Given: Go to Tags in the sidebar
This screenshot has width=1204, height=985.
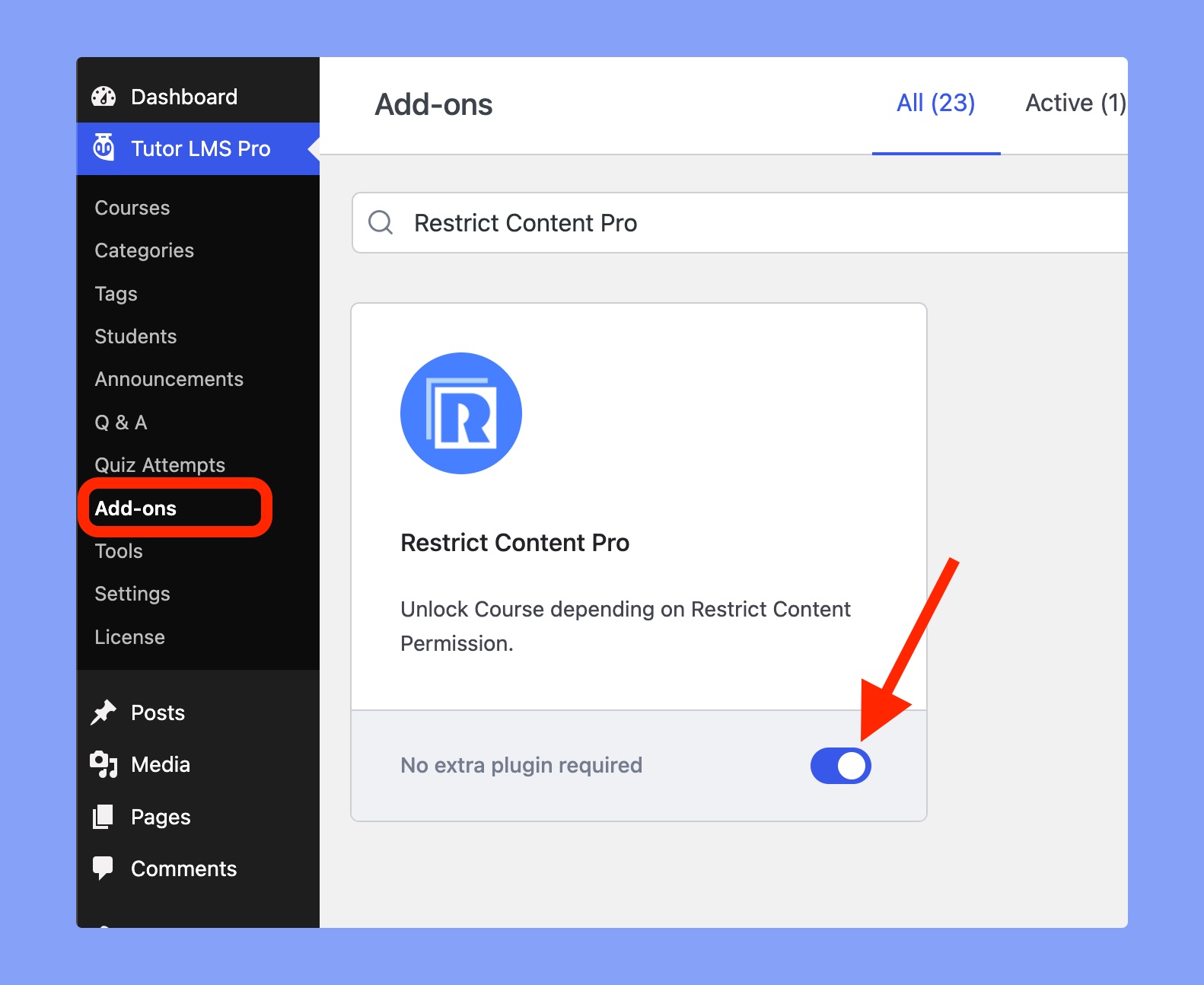Looking at the screenshot, I should coord(116,294).
